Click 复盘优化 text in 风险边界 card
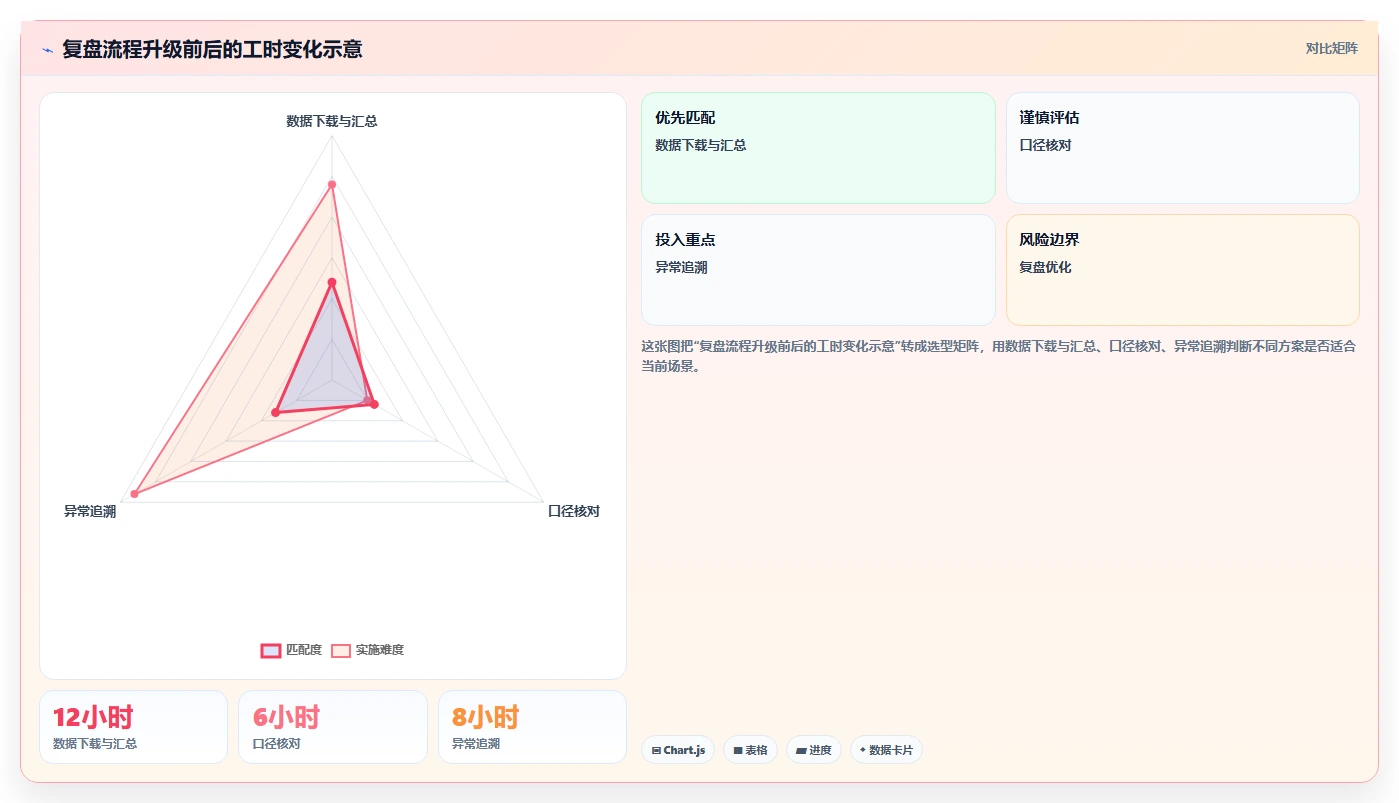 (x=1045, y=267)
